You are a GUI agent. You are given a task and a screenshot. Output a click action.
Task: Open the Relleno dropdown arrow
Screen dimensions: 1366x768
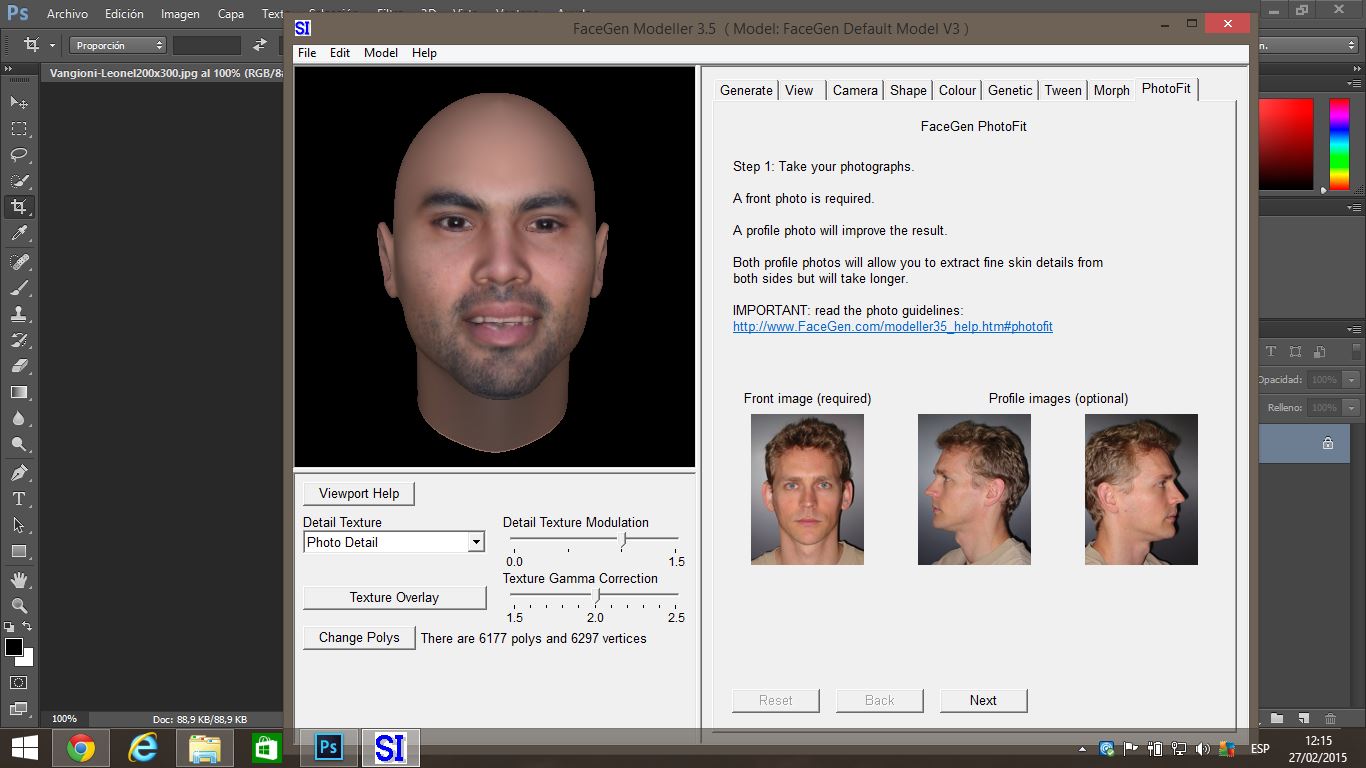[x=1352, y=408]
